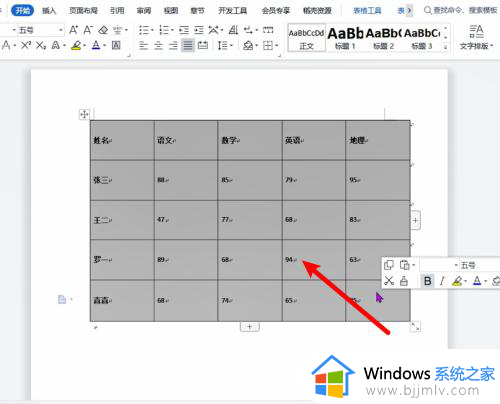Screen dimensions: 500x404
Task: Toggle Italic in the mini toolbar
Action: (x=442, y=281)
